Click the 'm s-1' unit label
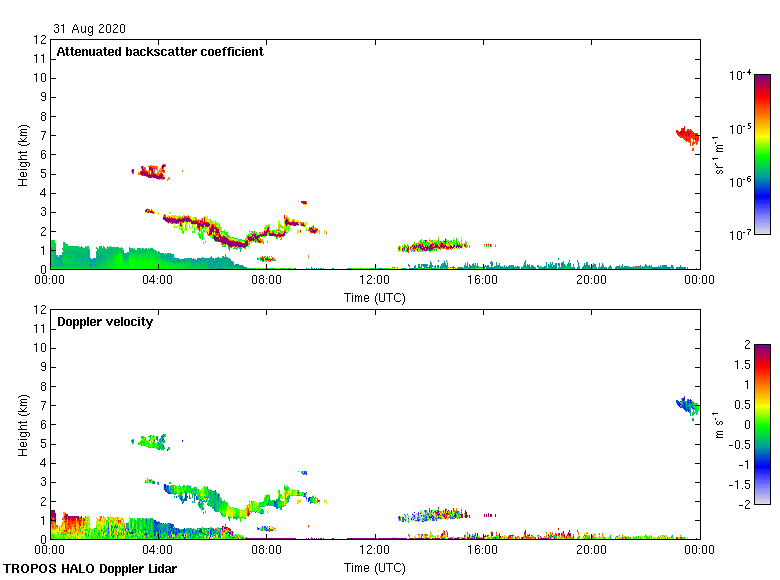 [718, 424]
